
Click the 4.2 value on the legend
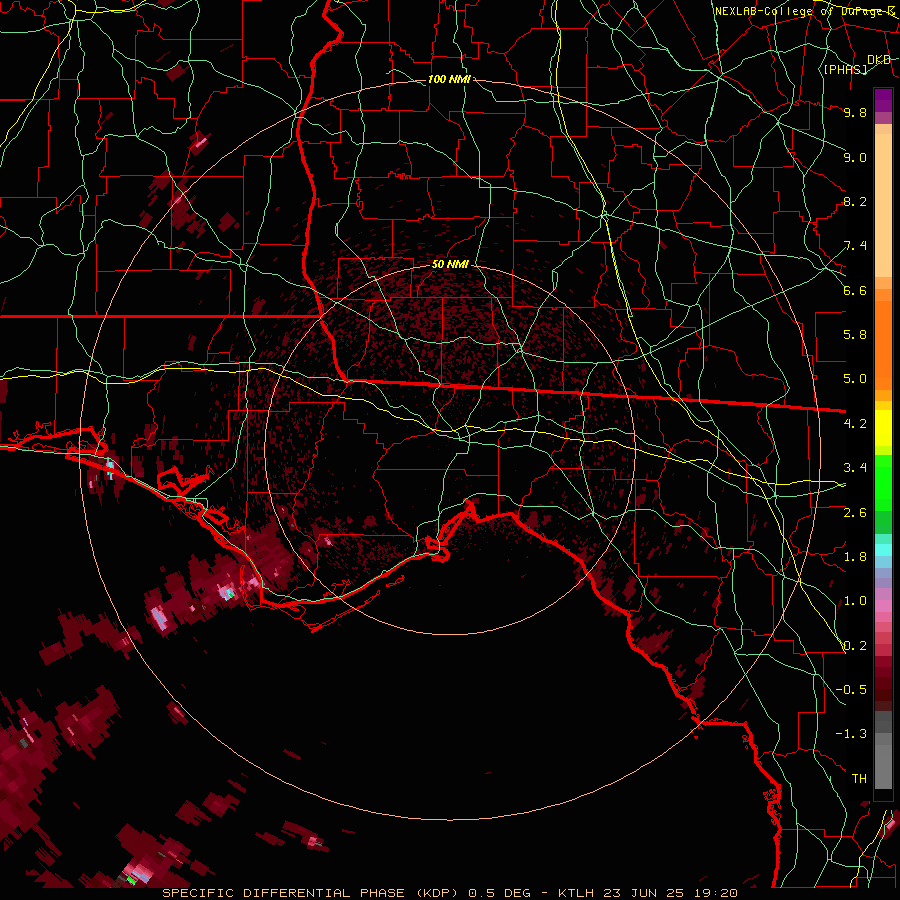(855, 424)
